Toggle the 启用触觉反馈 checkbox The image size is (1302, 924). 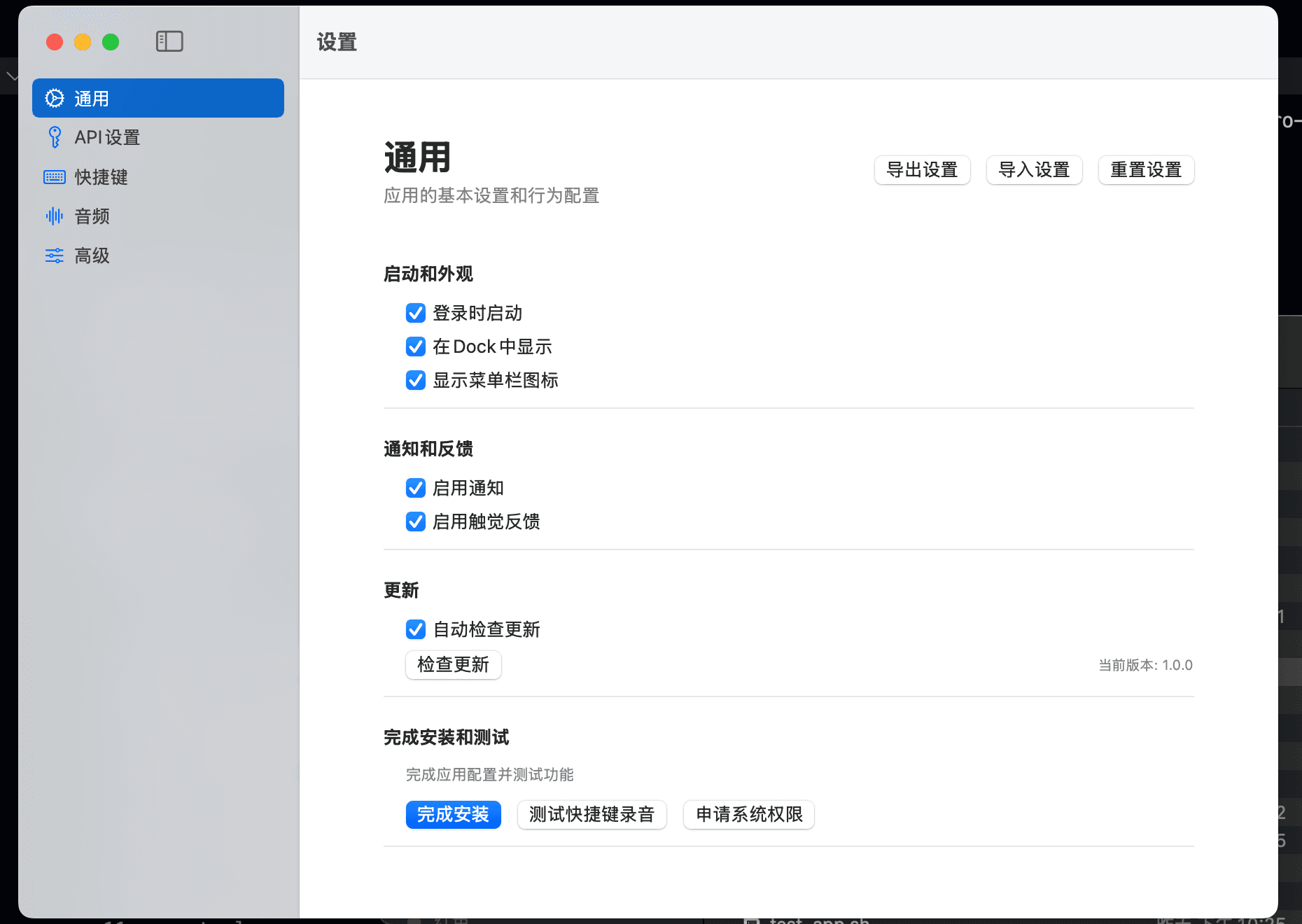point(416,521)
